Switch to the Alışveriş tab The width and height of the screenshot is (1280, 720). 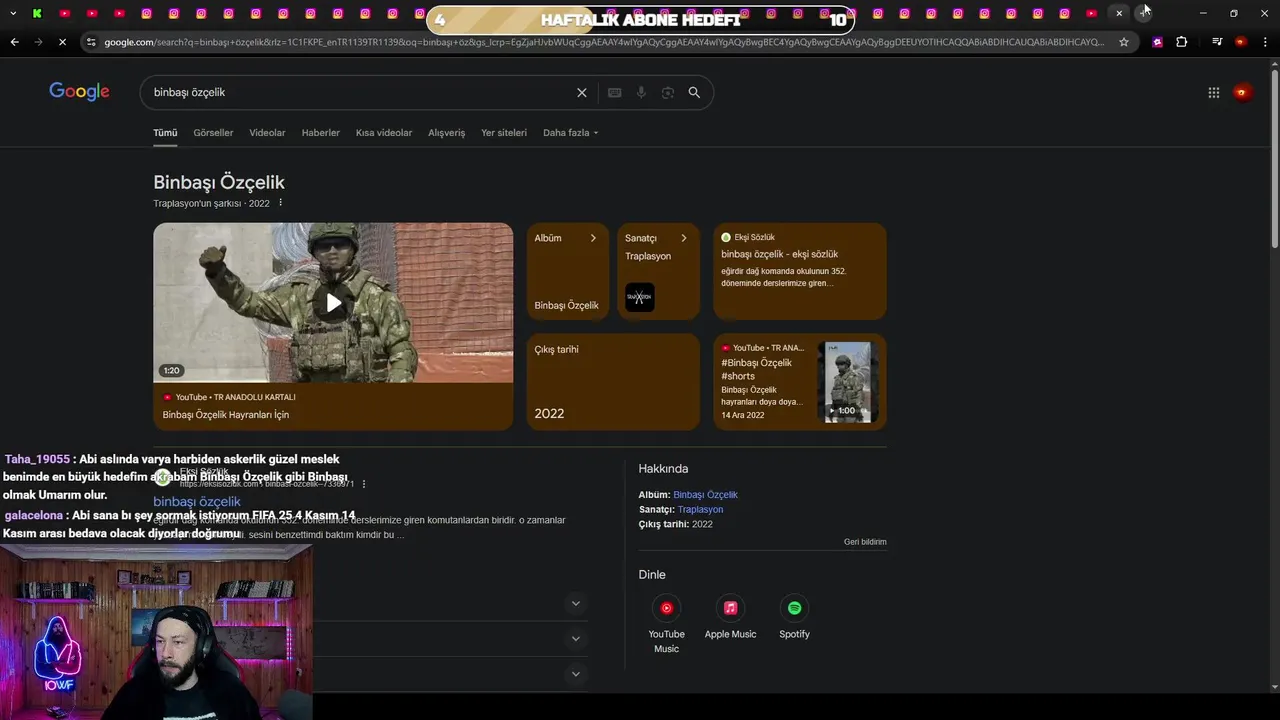pyautogui.click(x=447, y=133)
